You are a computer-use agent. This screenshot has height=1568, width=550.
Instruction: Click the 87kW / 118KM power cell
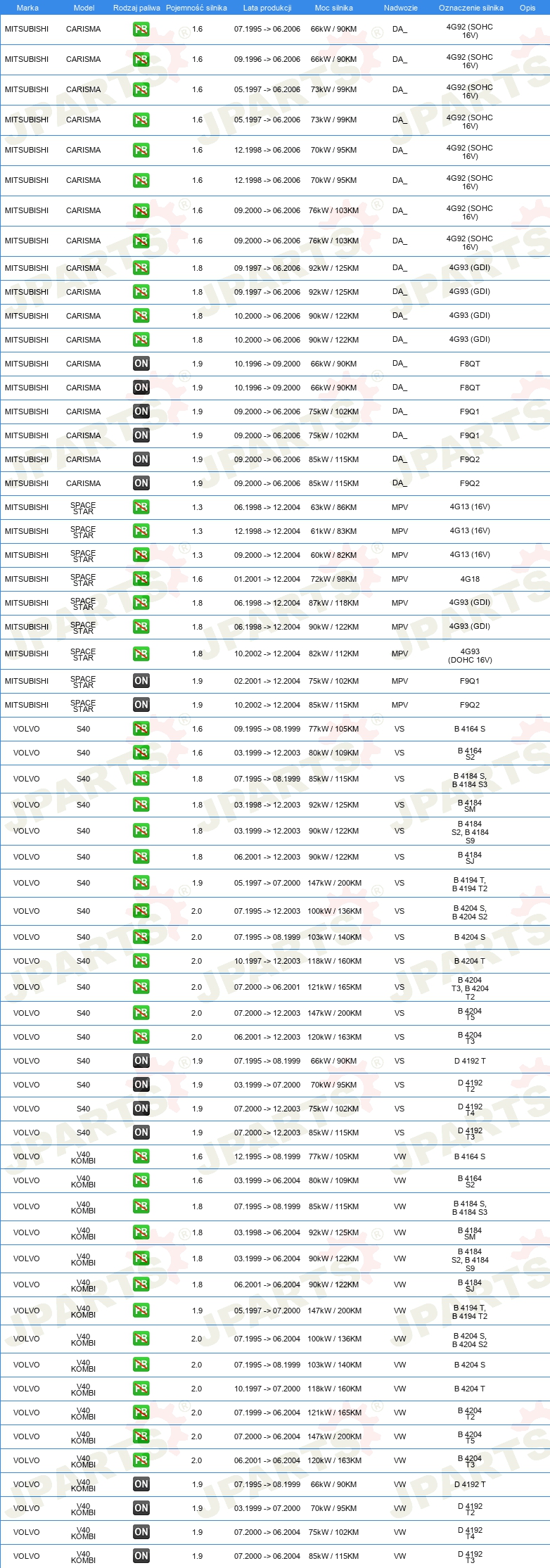pos(334,603)
